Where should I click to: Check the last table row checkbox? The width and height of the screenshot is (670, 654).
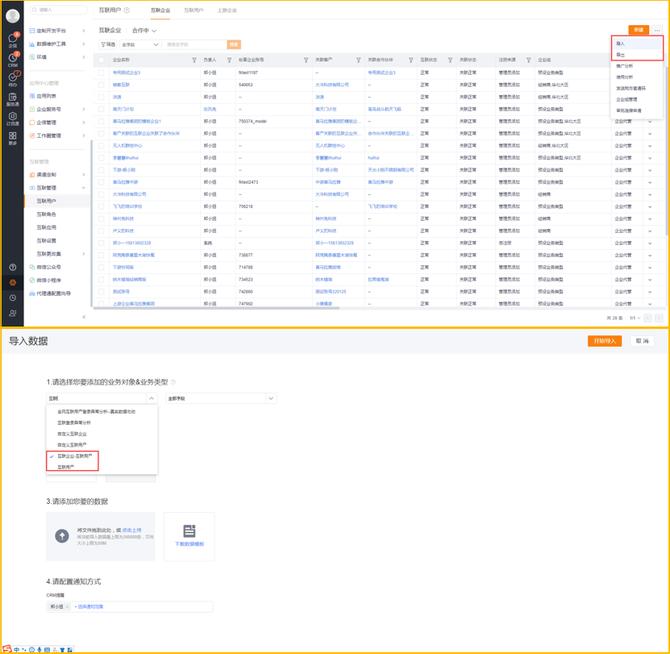coord(102,303)
